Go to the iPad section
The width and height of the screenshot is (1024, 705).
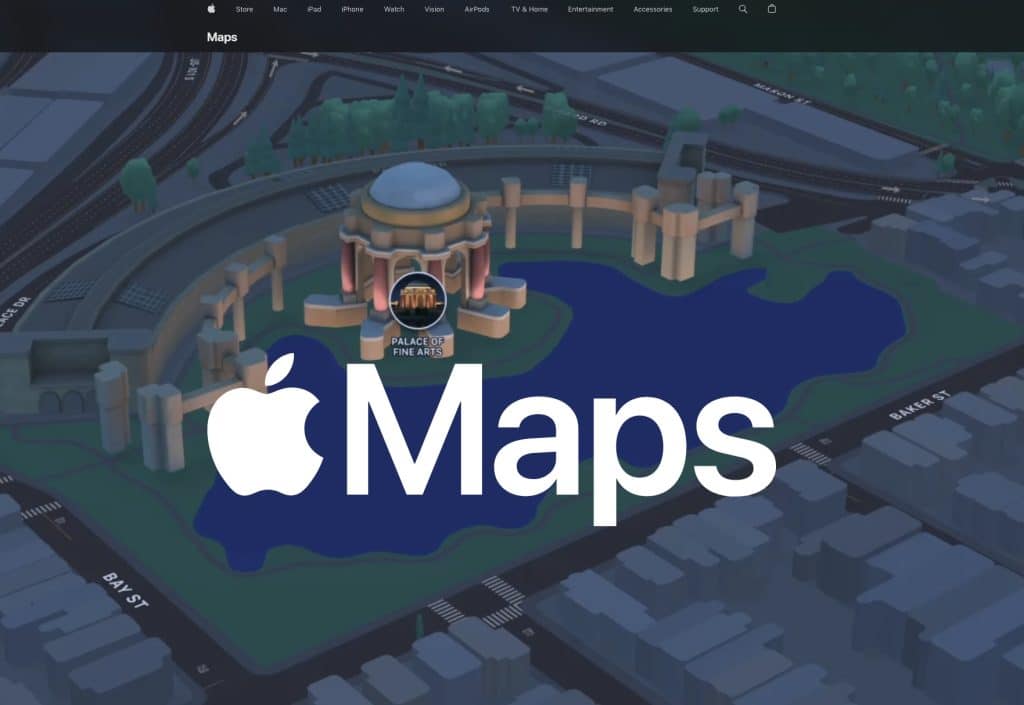(x=314, y=9)
